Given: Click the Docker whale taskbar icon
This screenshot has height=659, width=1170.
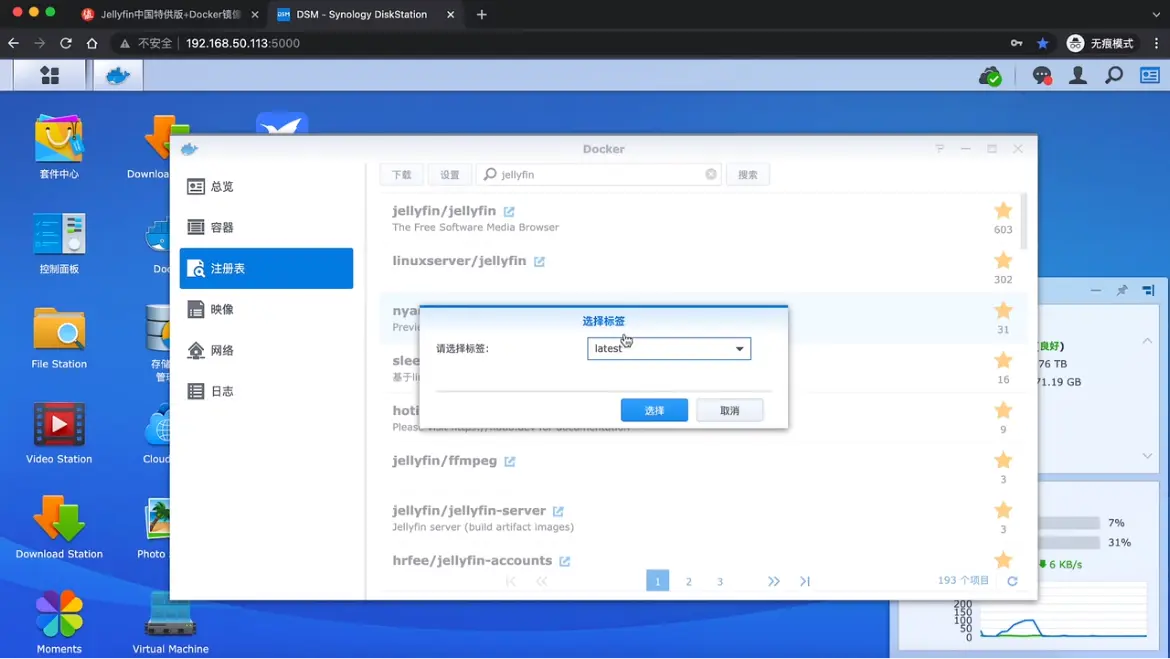Looking at the screenshot, I should pos(118,75).
